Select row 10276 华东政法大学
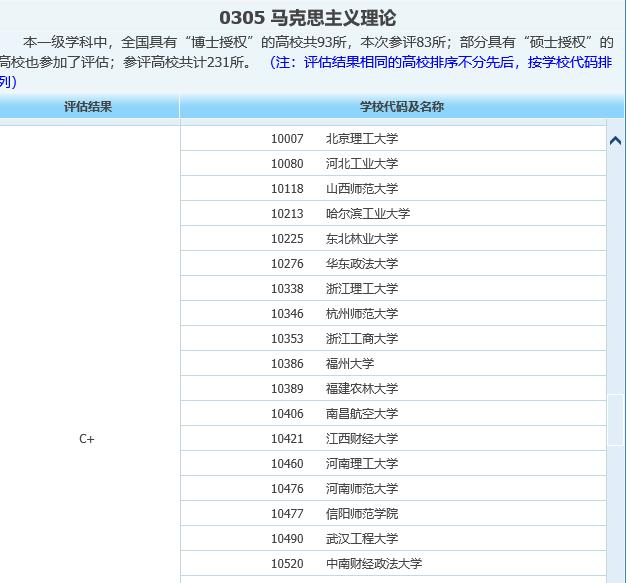Viewport: 630px width, 583px height. pos(393,264)
